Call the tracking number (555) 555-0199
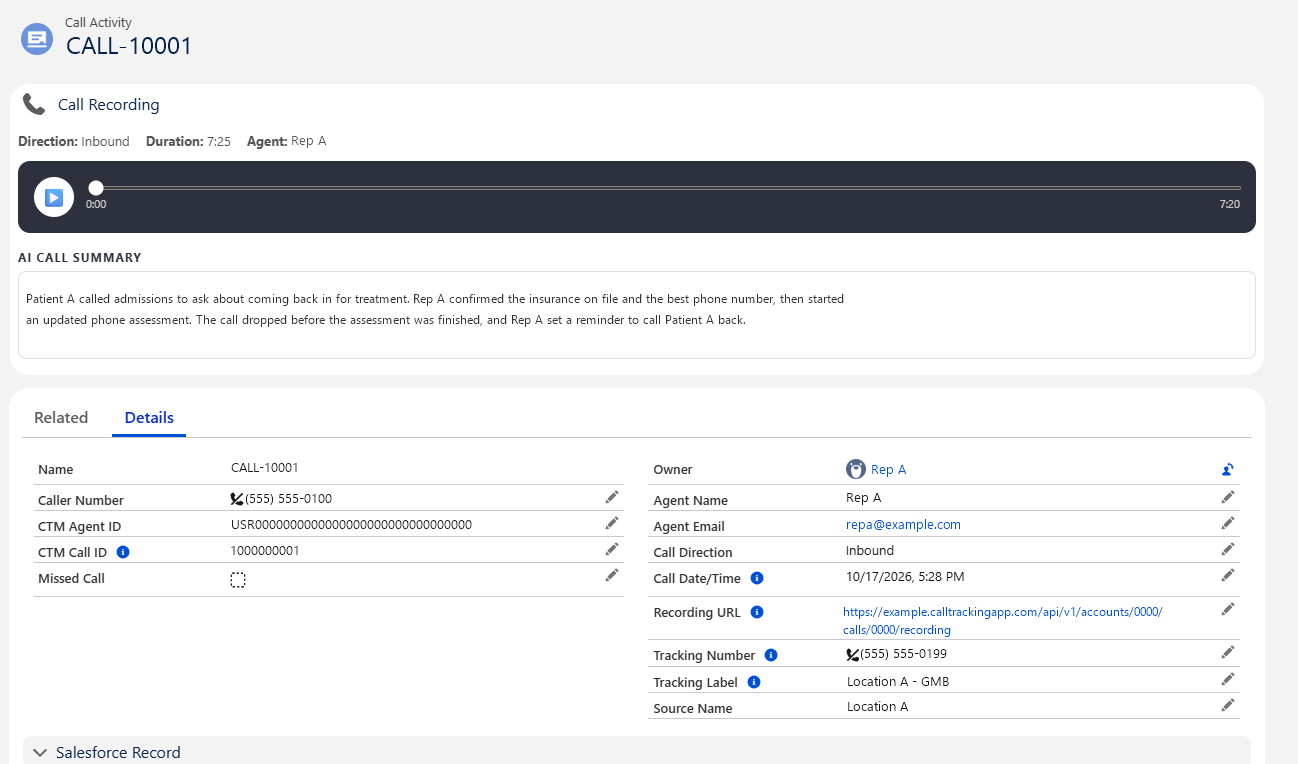This screenshot has width=1298, height=764. 896,654
